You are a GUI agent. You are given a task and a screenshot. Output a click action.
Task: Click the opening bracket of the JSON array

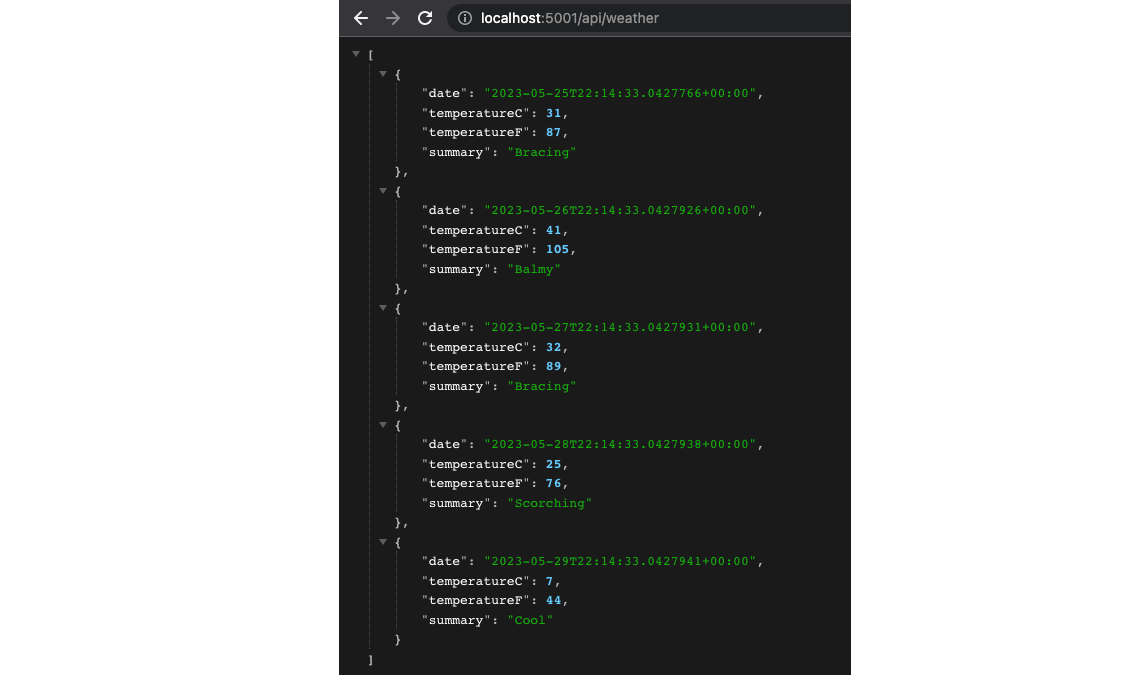[x=370, y=54]
